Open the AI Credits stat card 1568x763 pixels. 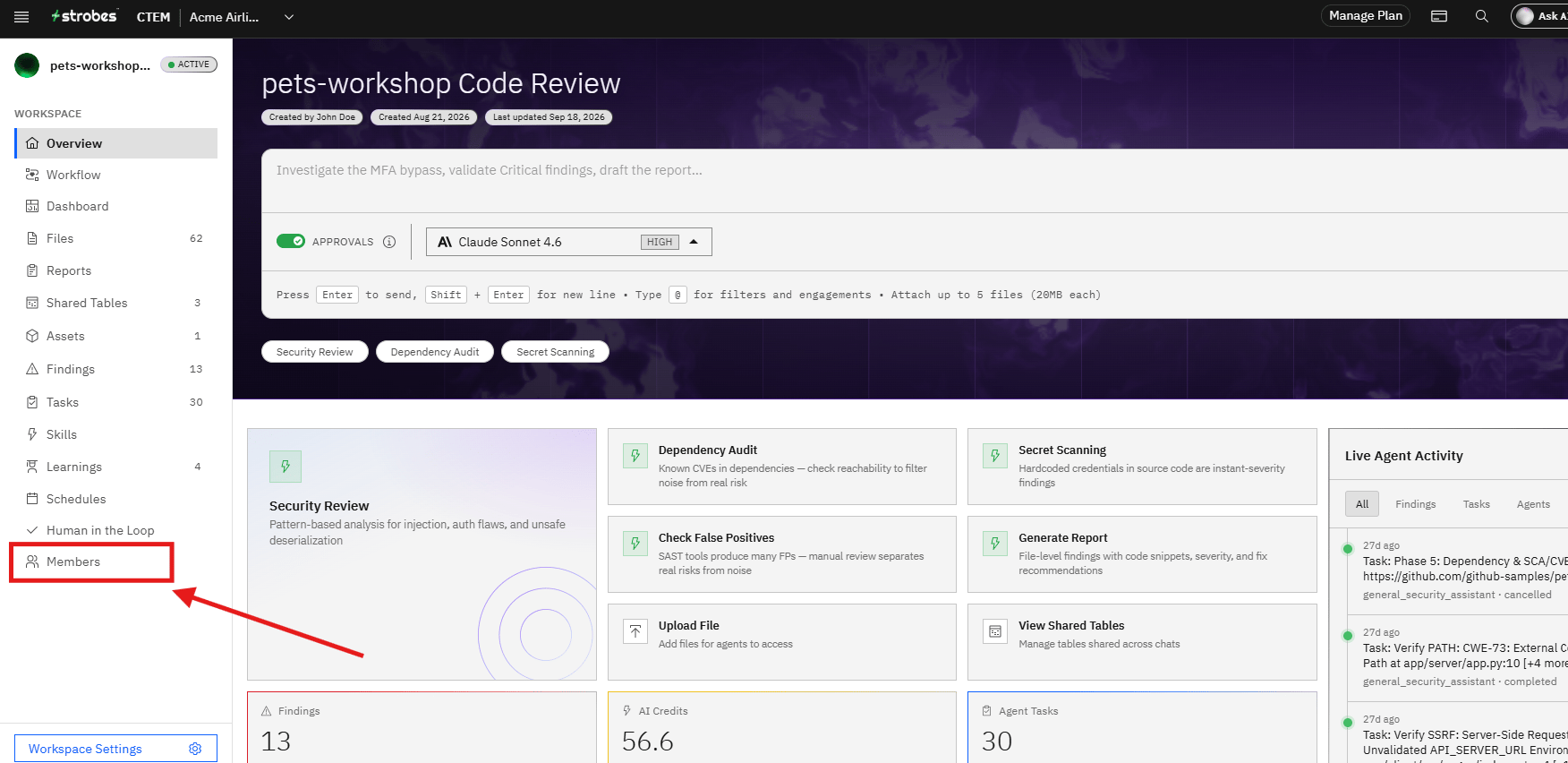tap(782, 727)
